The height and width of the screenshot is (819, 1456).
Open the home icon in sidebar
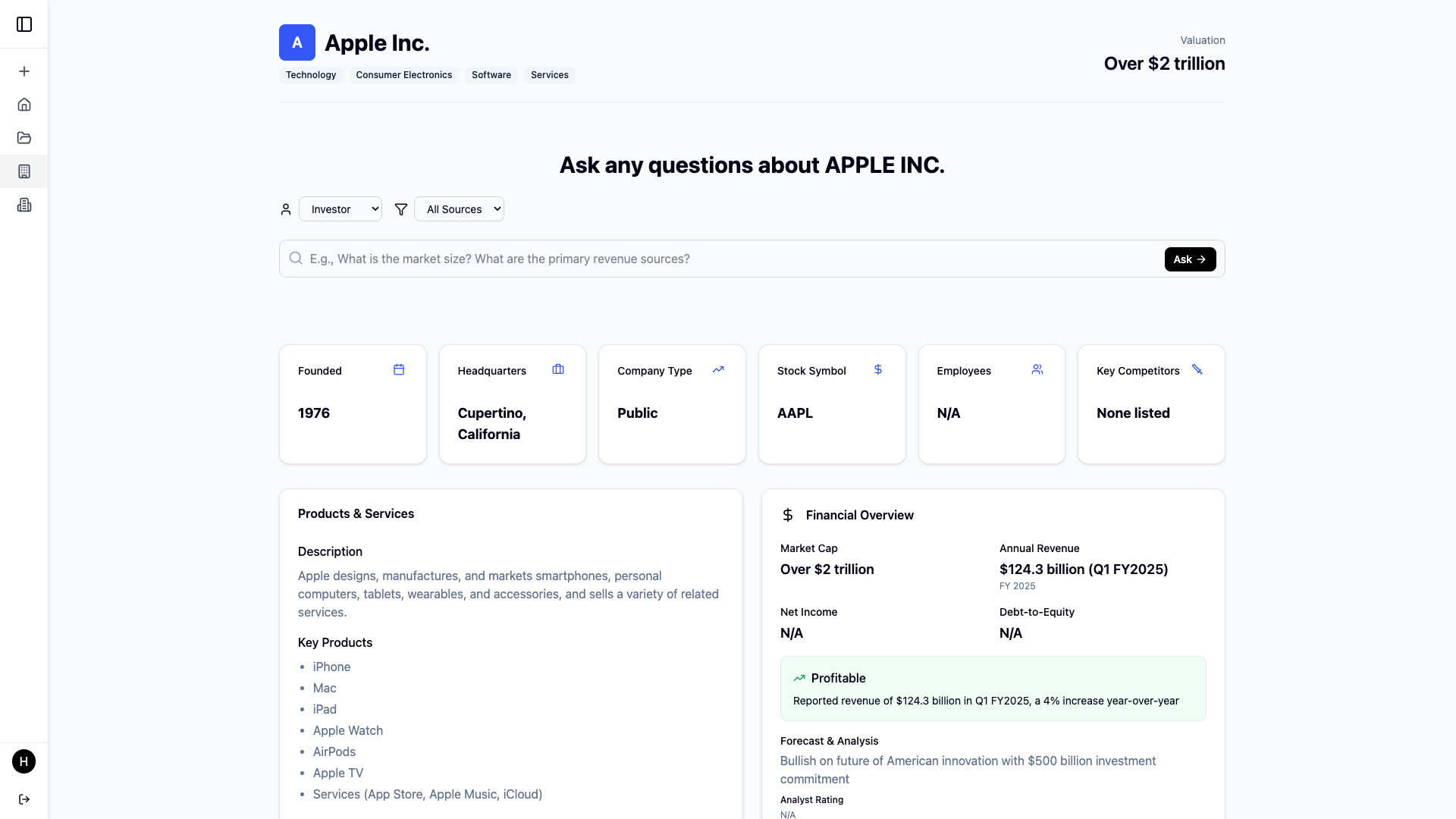click(x=24, y=105)
